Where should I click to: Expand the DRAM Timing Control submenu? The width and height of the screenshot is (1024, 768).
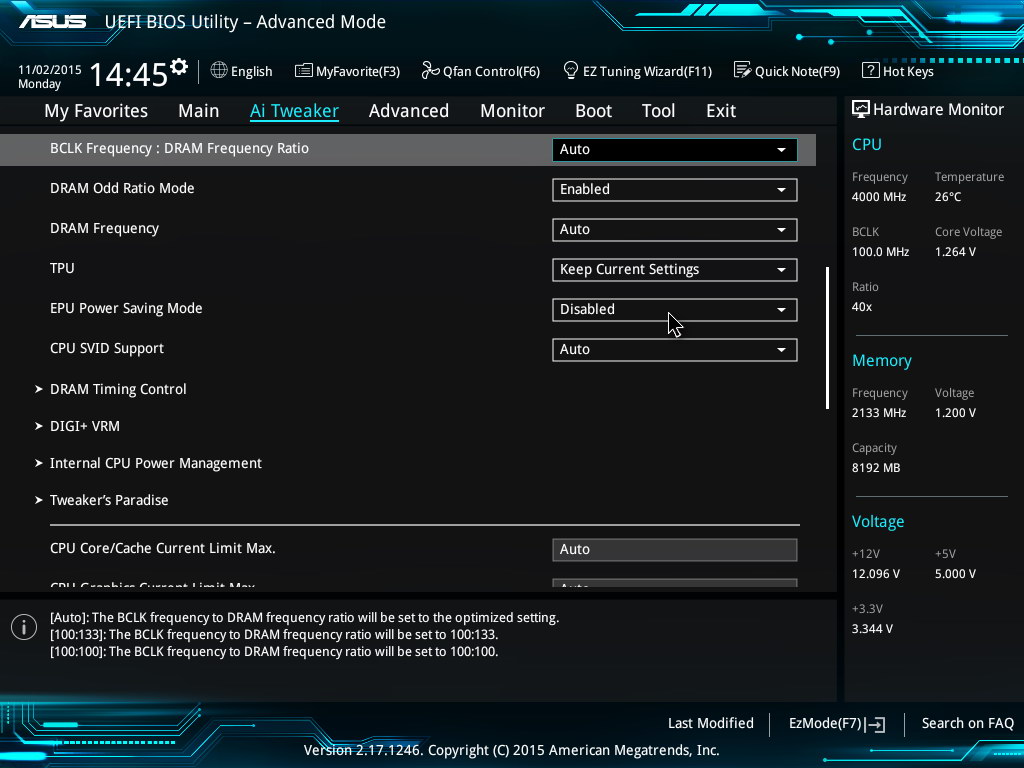click(x=118, y=389)
